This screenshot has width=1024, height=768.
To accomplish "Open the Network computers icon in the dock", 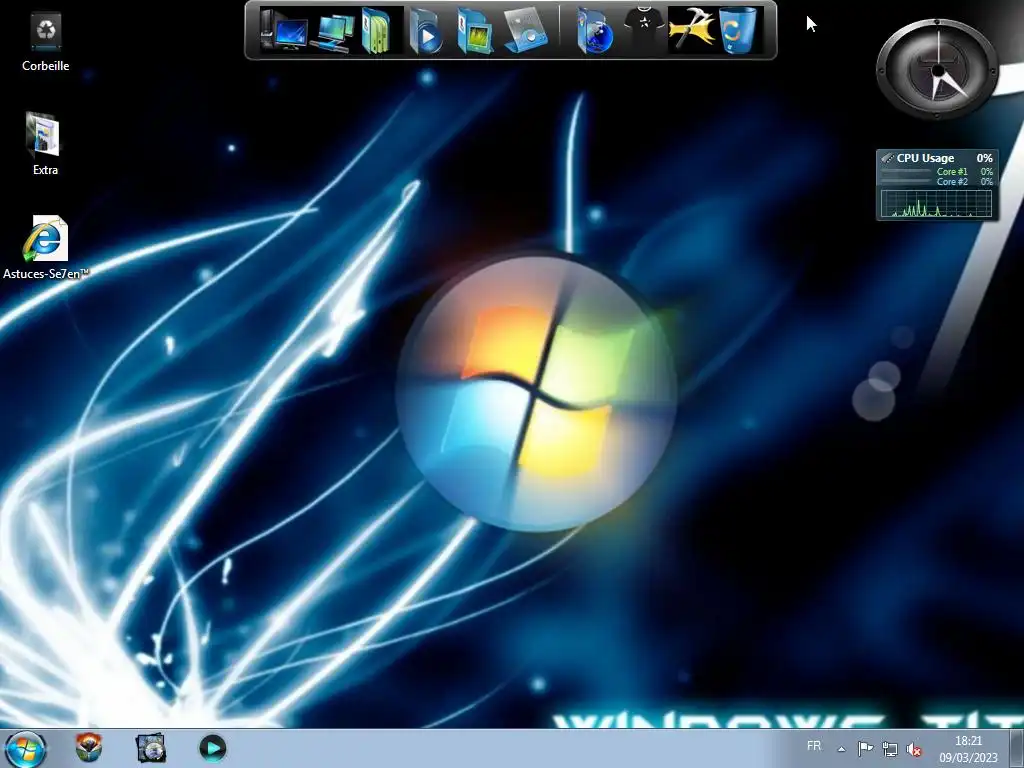I will point(332,31).
